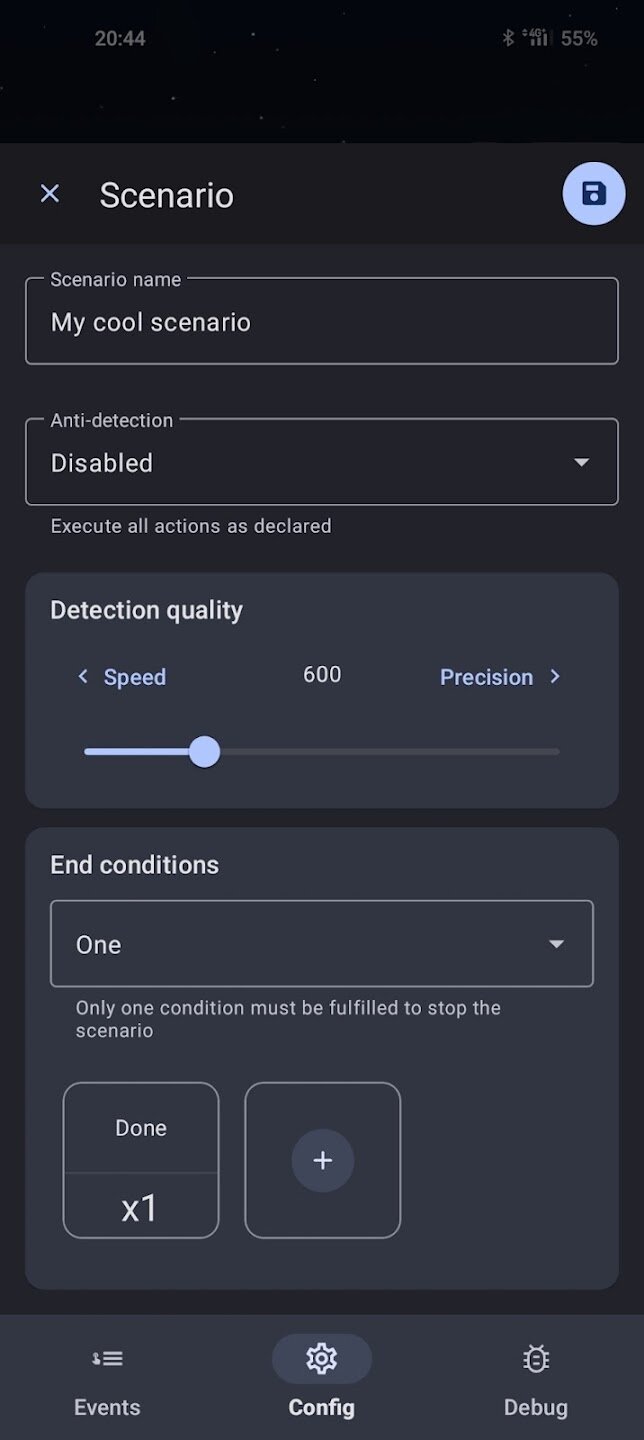Tap the x1 count on Done card

[x=141, y=1208]
